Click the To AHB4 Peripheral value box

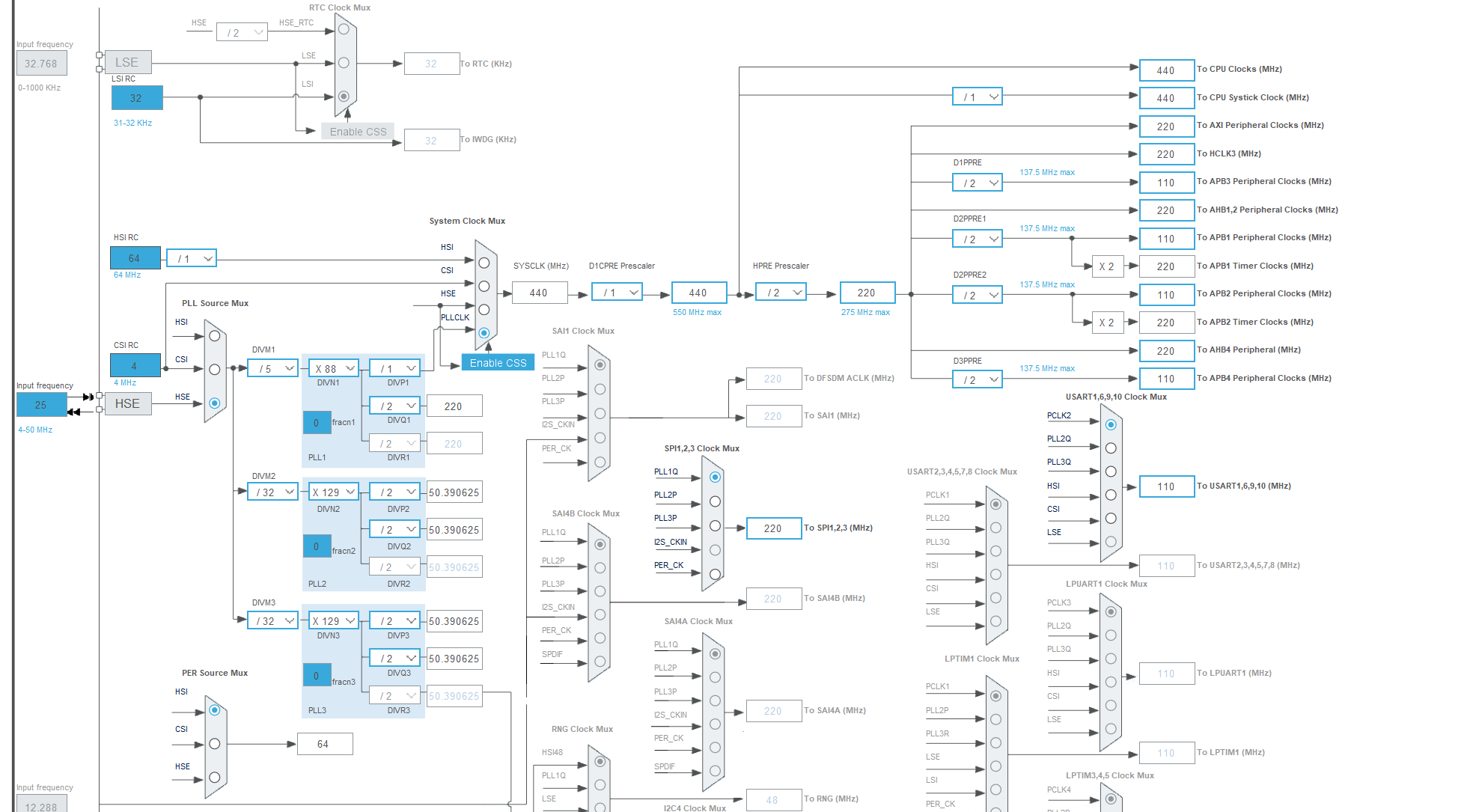pos(1166,351)
